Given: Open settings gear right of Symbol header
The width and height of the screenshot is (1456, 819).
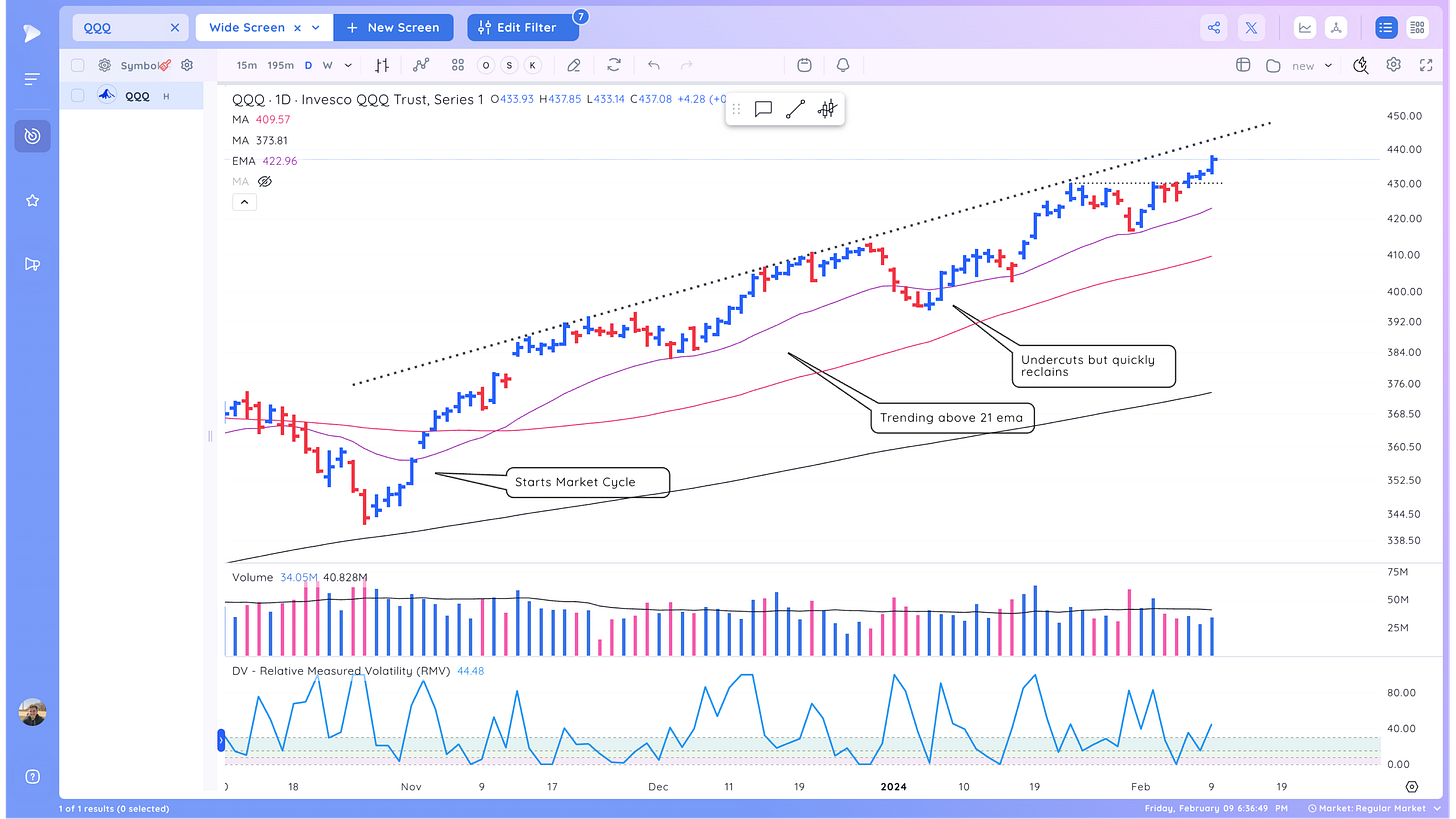Looking at the screenshot, I should [x=186, y=66].
